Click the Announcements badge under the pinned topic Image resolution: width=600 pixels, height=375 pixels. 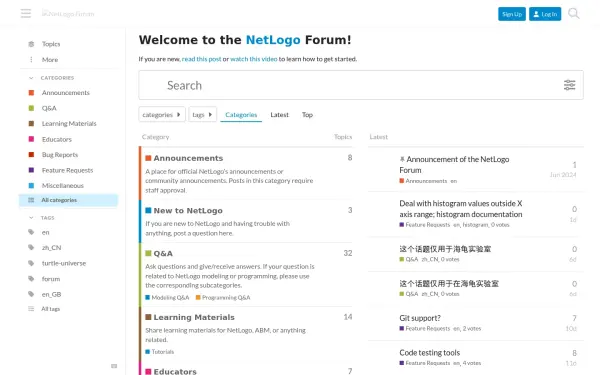[x=423, y=181]
